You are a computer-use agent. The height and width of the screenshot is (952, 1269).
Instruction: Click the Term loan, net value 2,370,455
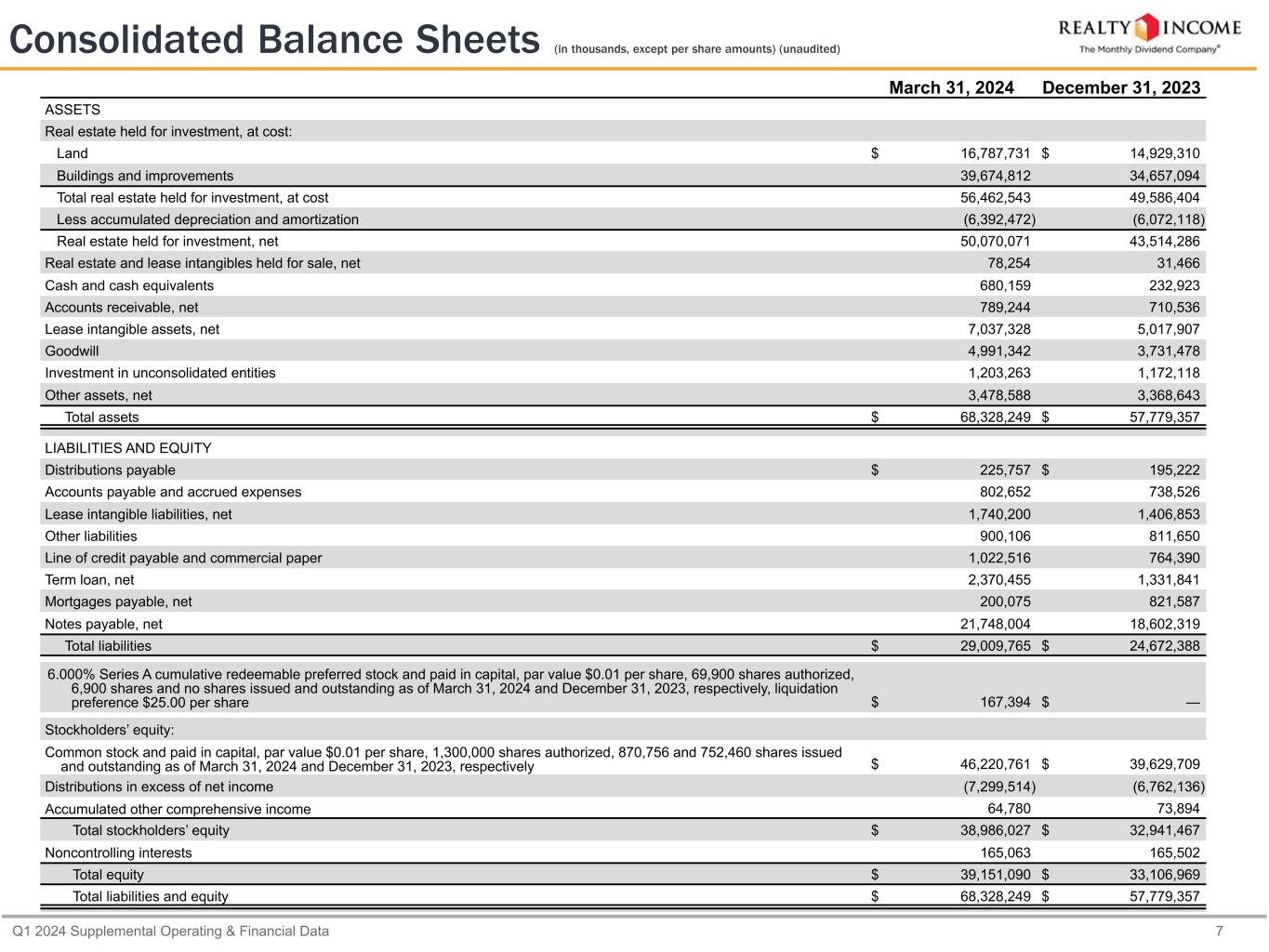(x=999, y=580)
